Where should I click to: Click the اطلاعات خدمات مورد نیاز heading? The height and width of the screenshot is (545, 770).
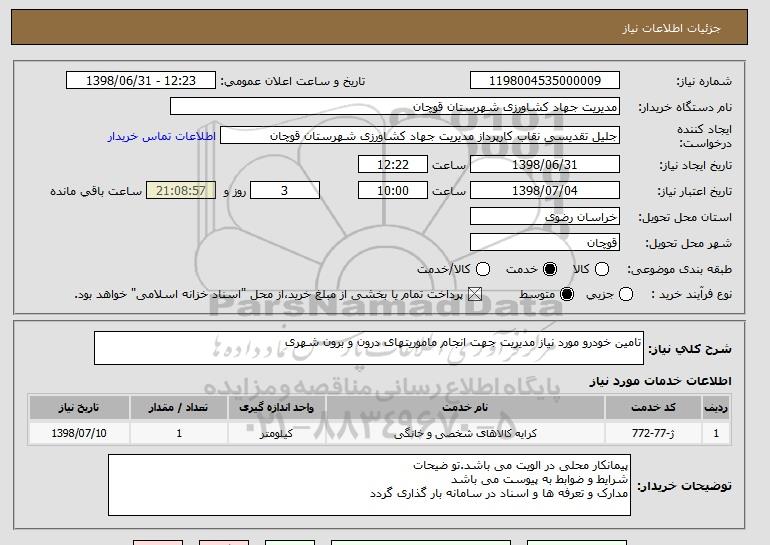[x=660, y=381]
